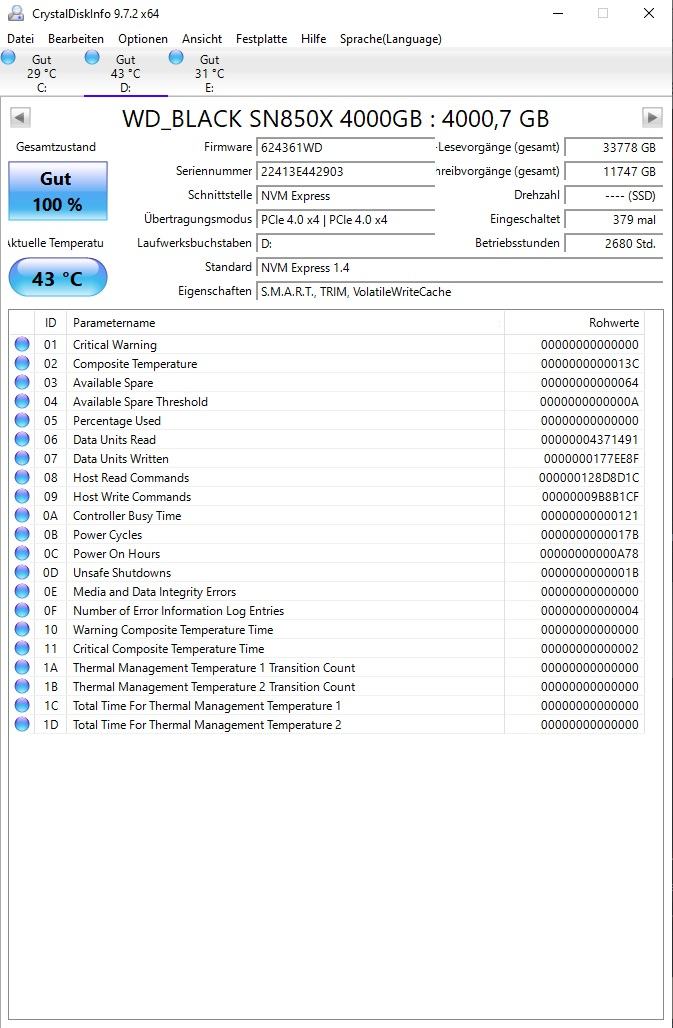673x1028 pixels.
Task: Click status icon of row ID 1D
Action: [x=22, y=724]
